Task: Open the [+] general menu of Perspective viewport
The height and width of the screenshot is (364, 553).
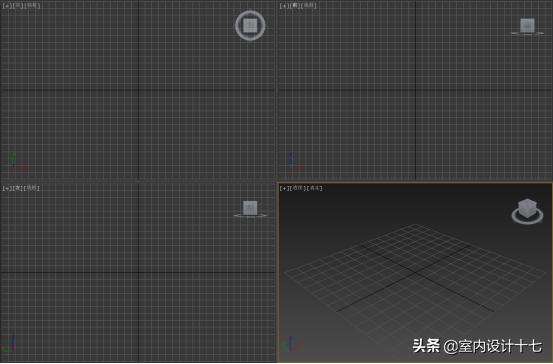Action: (x=284, y=188)
